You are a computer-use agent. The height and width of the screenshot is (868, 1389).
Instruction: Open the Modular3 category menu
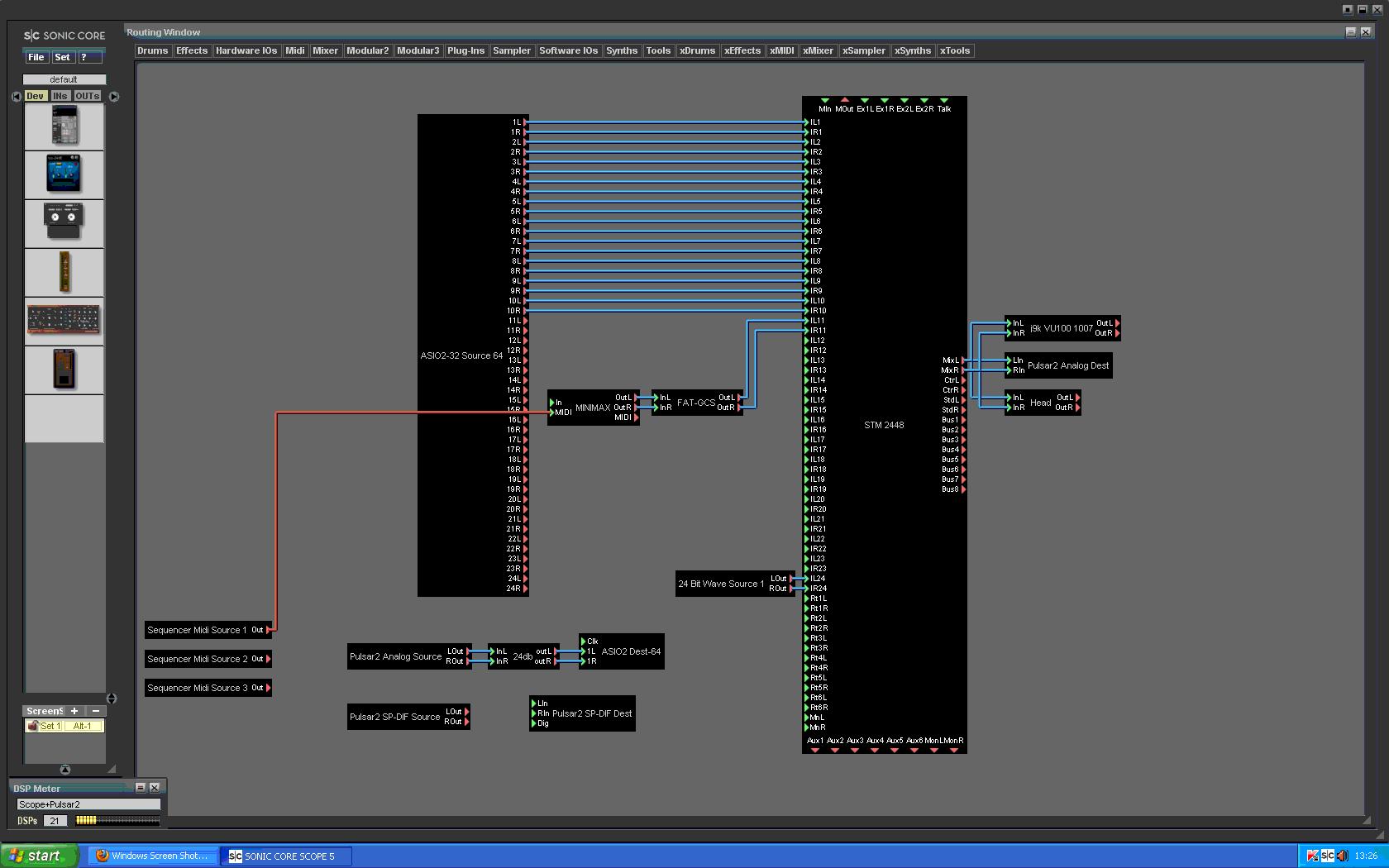pos(418,50)
